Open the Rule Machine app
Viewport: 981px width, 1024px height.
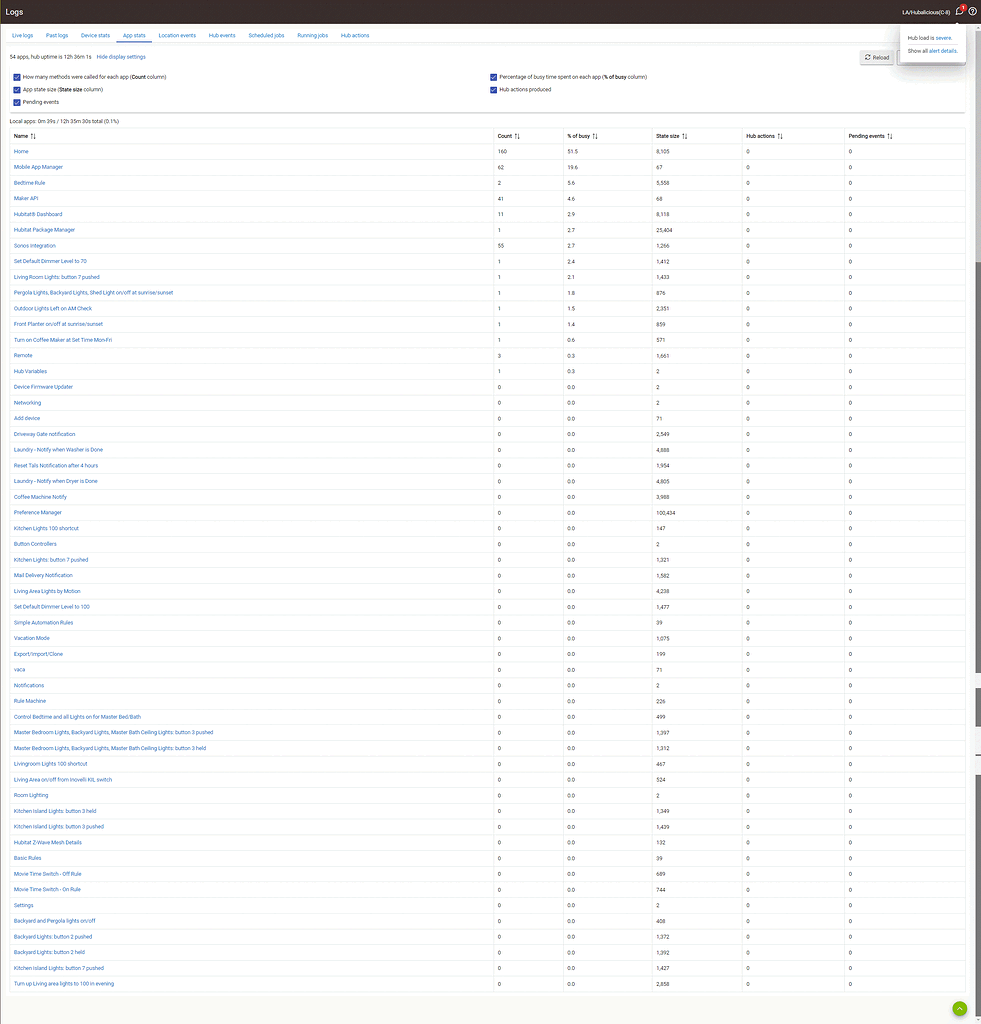(x=29, y=701)
